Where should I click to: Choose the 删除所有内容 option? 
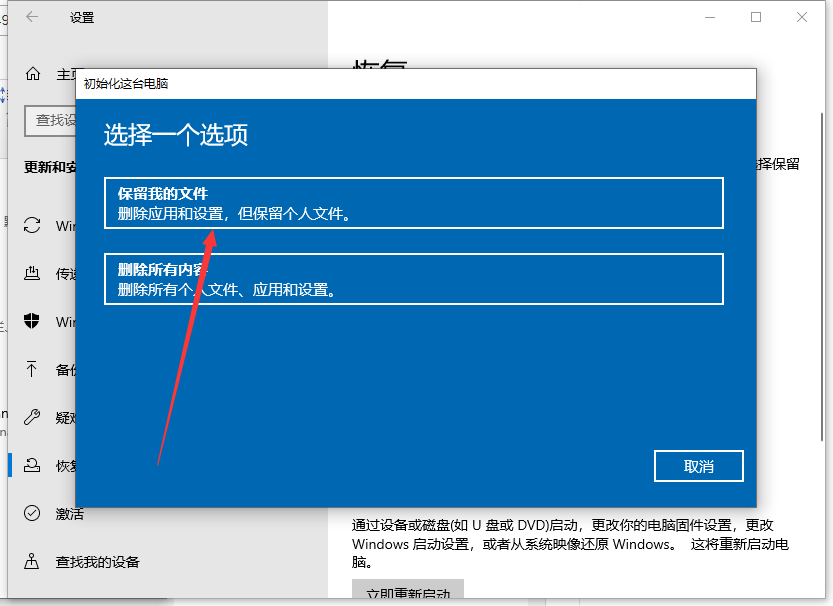coord(413,279)
